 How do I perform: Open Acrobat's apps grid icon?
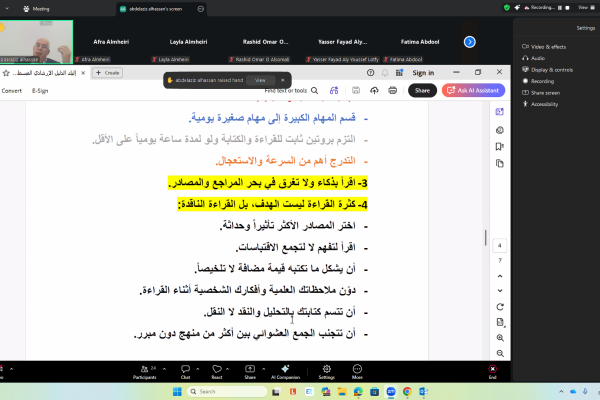[399, 73]
